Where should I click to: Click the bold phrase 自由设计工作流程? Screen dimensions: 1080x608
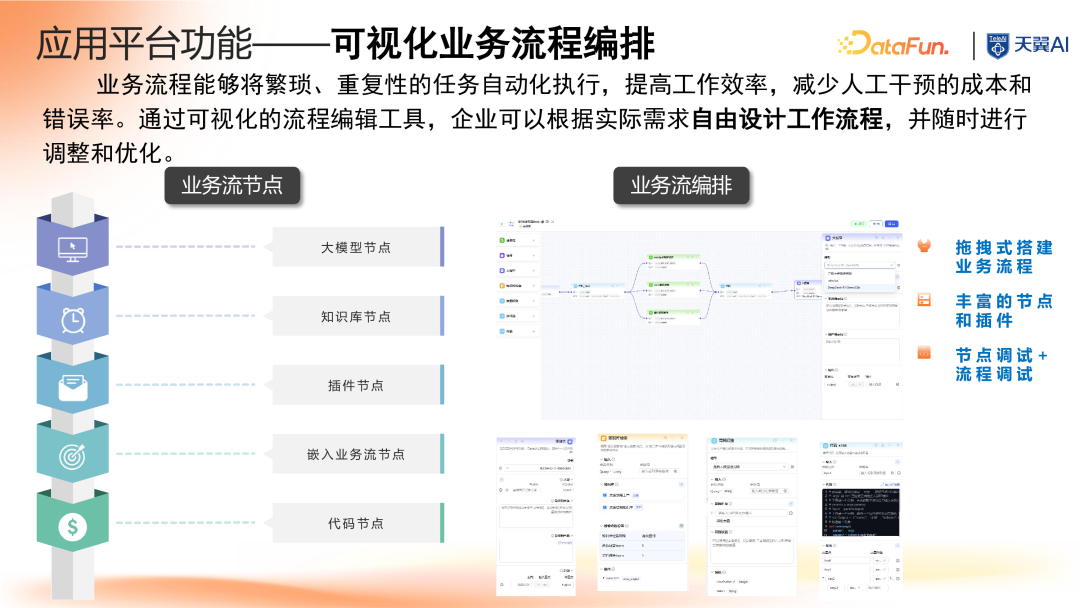click(x=787, y=118)
